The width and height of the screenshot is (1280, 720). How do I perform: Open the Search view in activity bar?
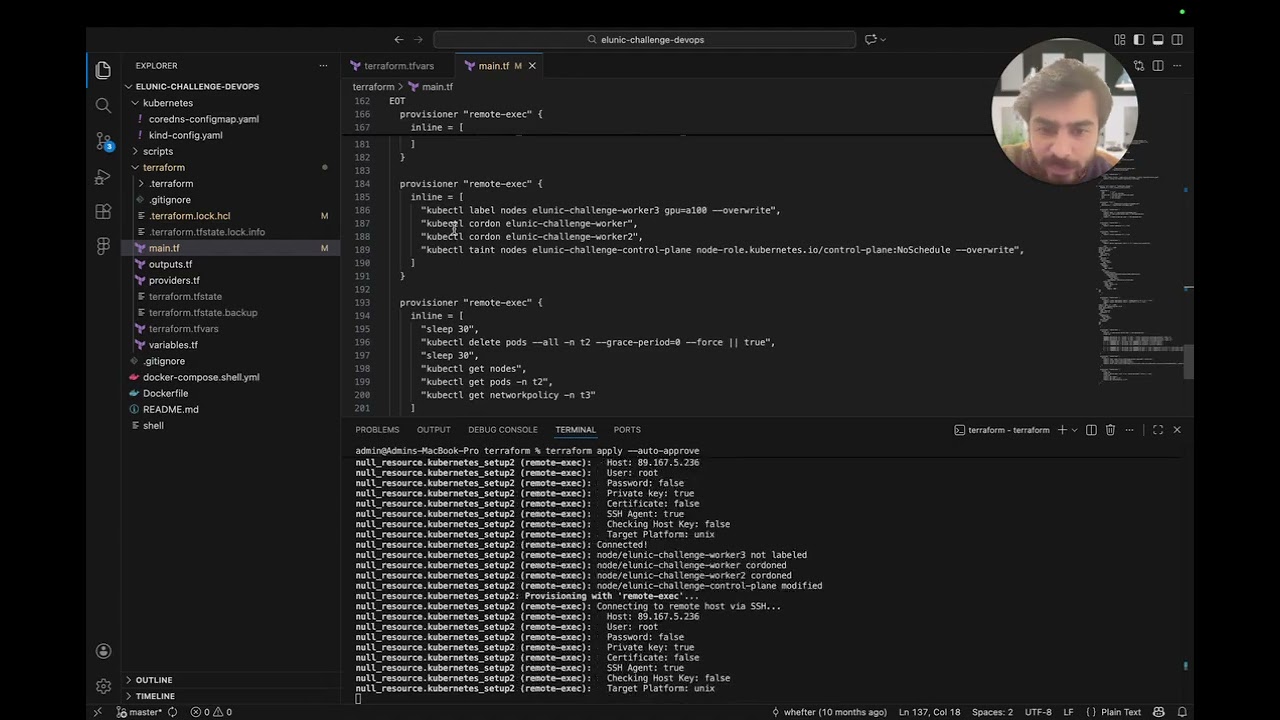click(x=103, y=105)
